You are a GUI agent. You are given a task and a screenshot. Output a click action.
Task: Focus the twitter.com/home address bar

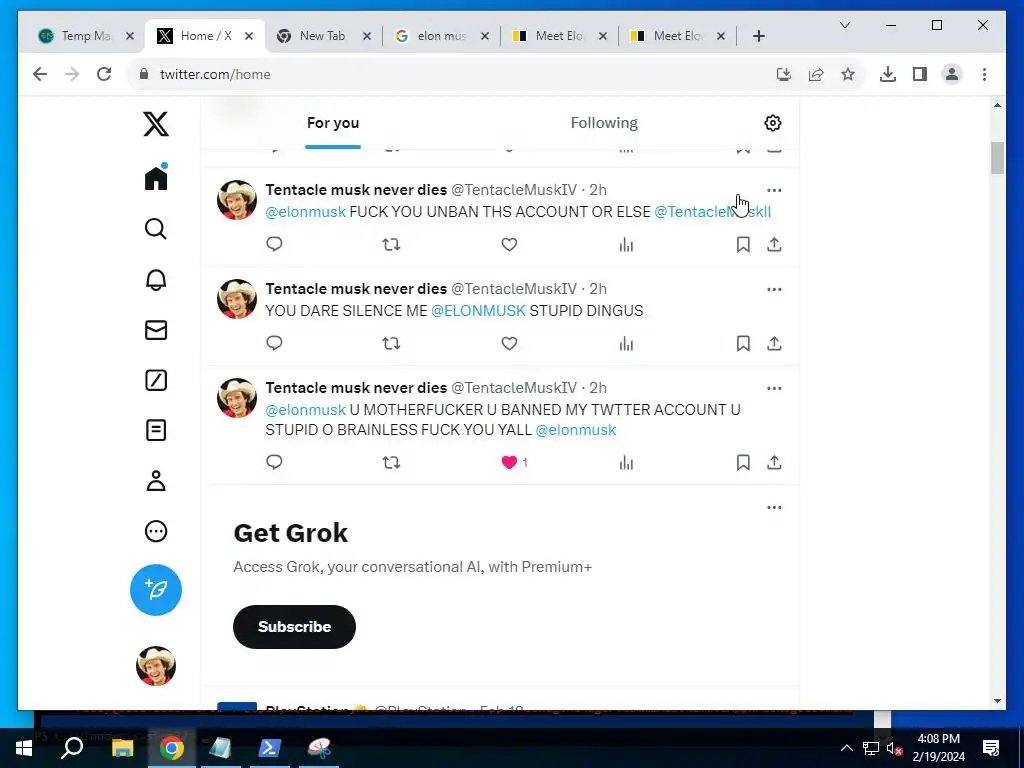[451, 74]
